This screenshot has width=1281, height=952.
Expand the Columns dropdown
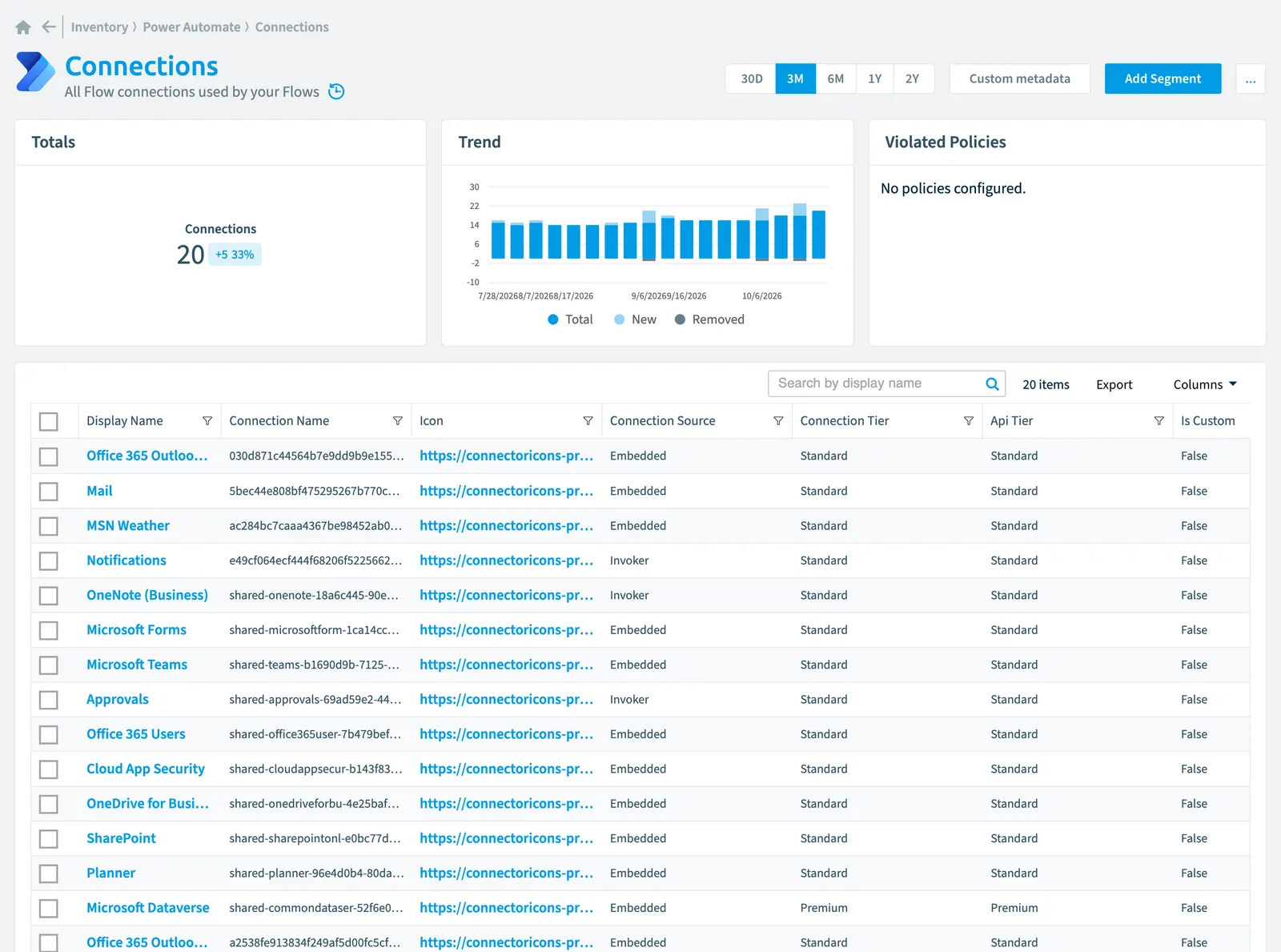pyautogui.click(x=1205, y=384)
